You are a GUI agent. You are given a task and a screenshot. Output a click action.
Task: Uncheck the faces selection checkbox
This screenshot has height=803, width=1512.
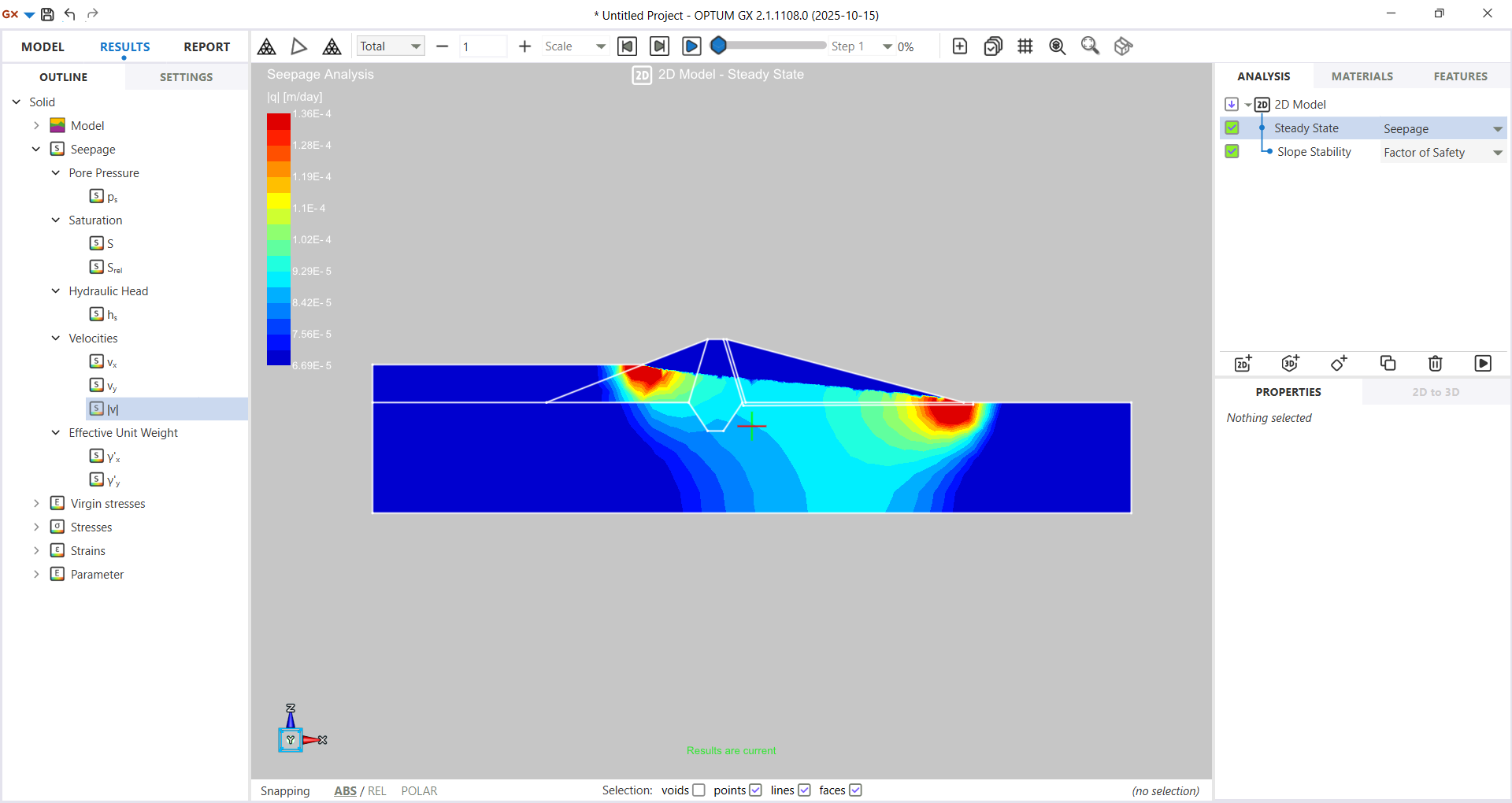(x=855, y=790)
